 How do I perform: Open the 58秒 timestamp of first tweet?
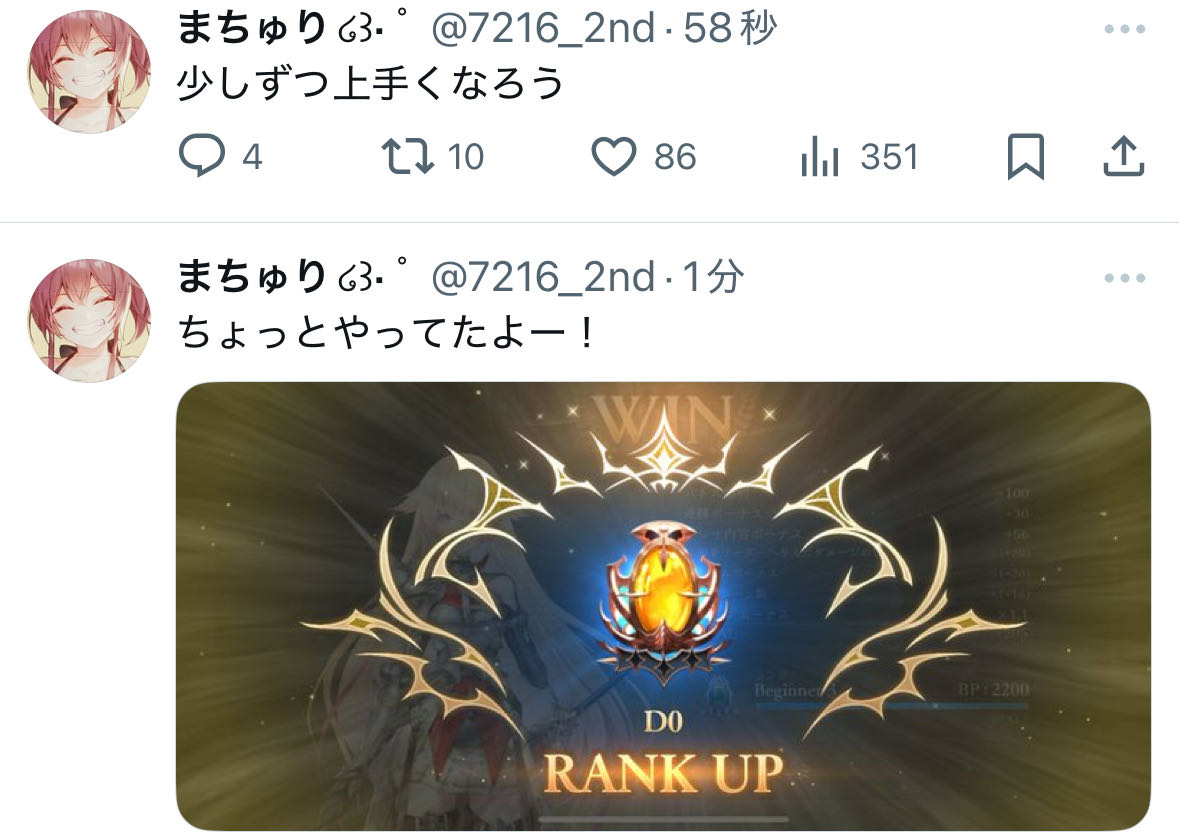(x=730, y=29)
